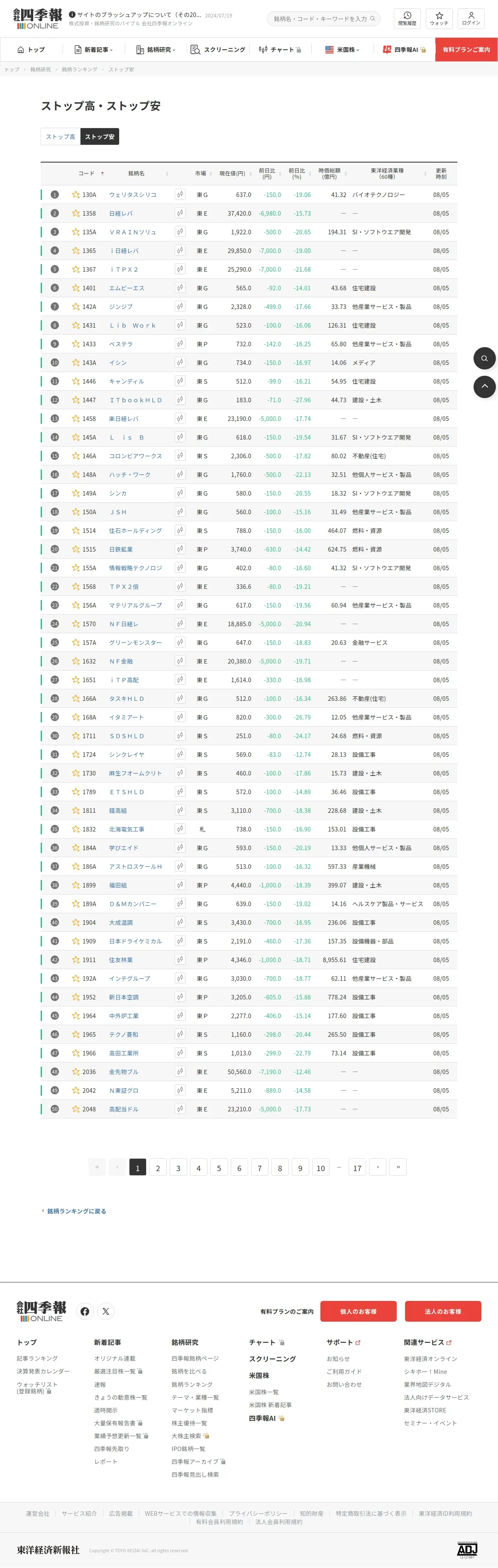Click 法人のお客様 button in footer
This screenshot has height=1568, width=498.
[443, 1311]
